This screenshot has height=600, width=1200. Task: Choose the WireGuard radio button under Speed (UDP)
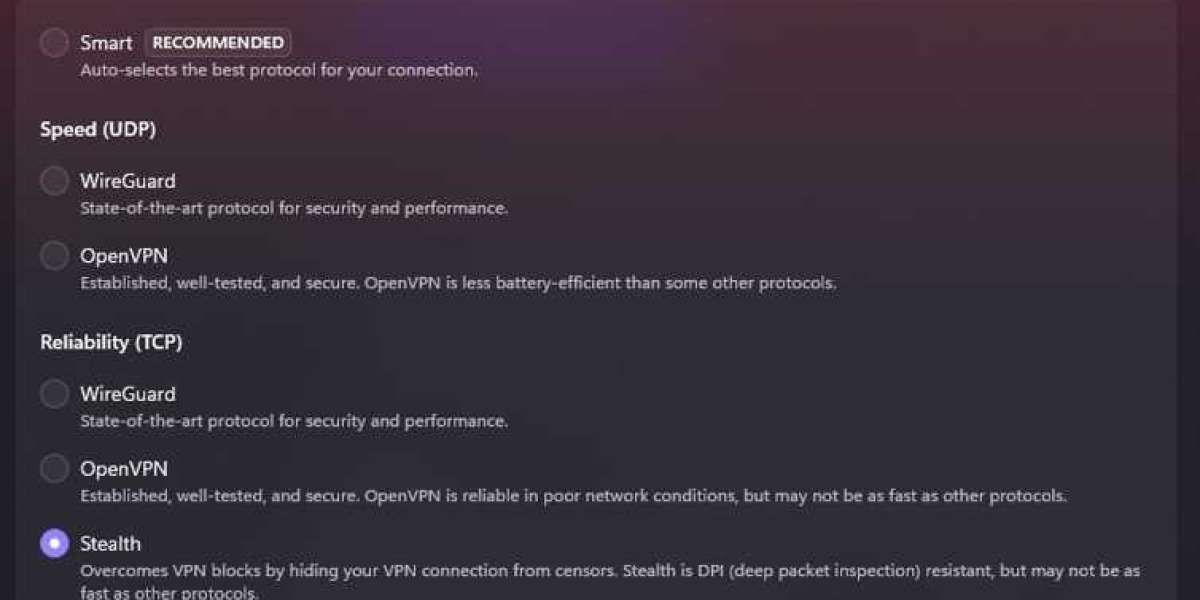pos(54,181)
